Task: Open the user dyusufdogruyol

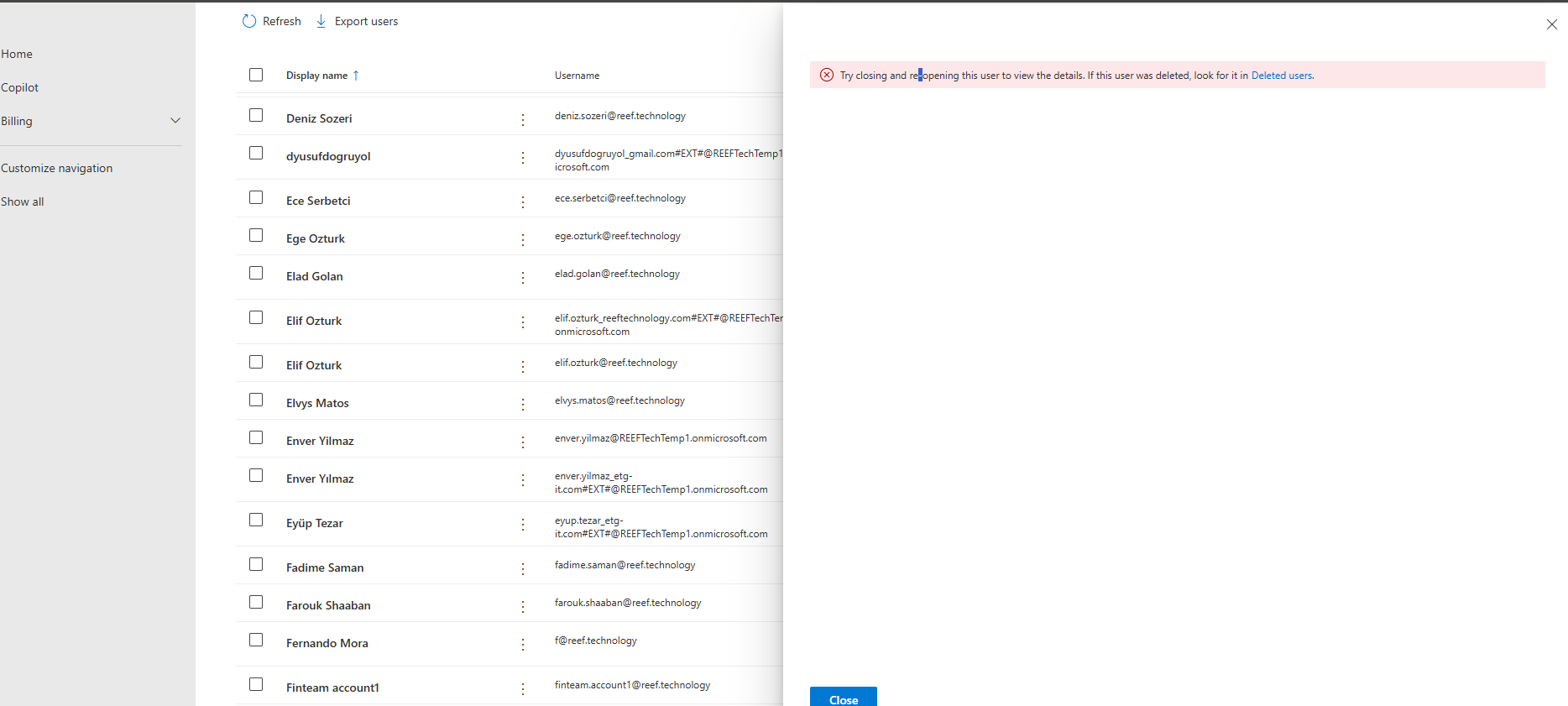Action: pyautogui.click(x=328, y=156)
